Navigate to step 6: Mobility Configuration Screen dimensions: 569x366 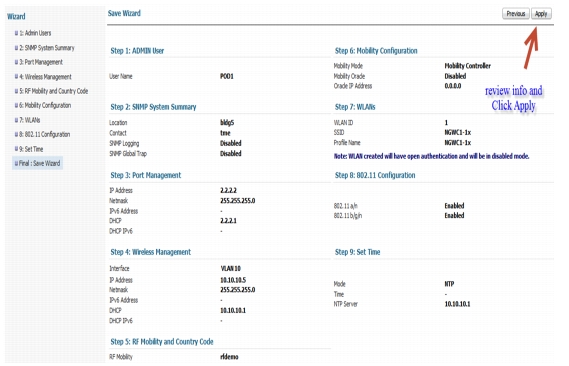[x=45, y=105]
